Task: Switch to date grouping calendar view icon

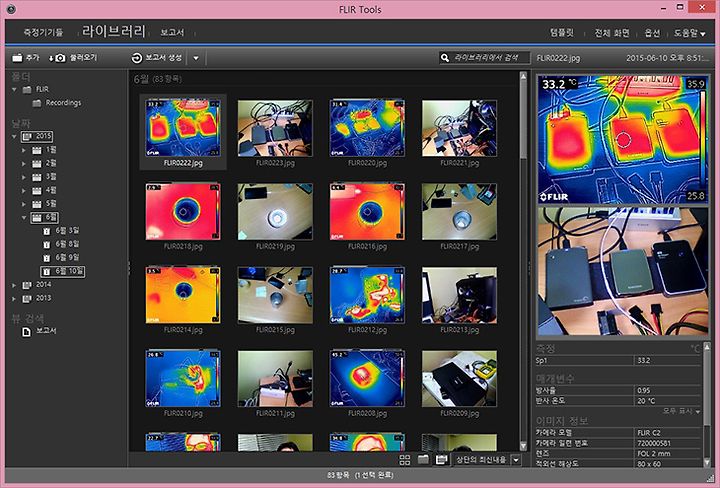Action: pos(441,460)
